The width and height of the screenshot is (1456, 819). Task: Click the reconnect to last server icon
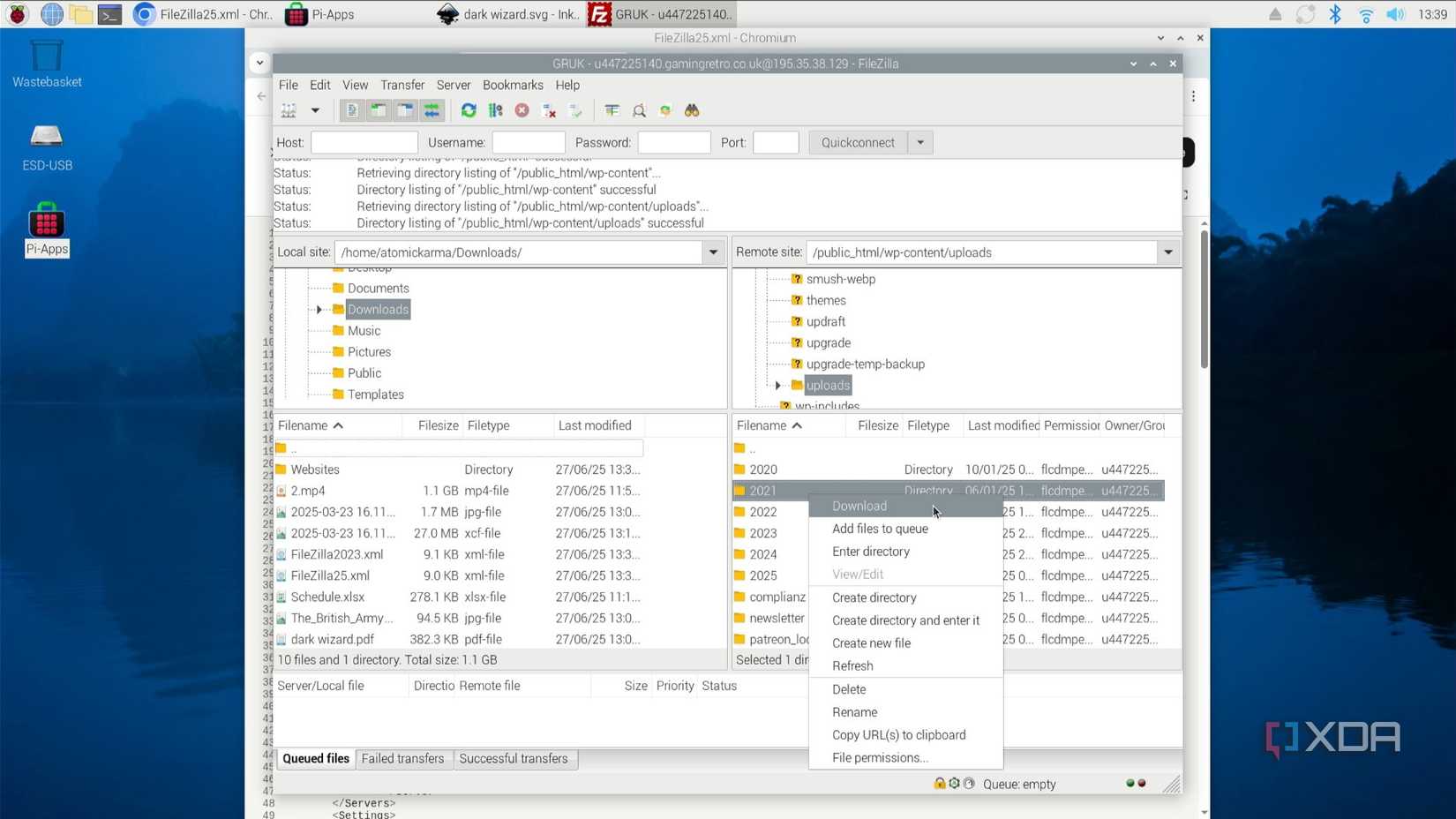pyautogui.click(x=575, y=110)
